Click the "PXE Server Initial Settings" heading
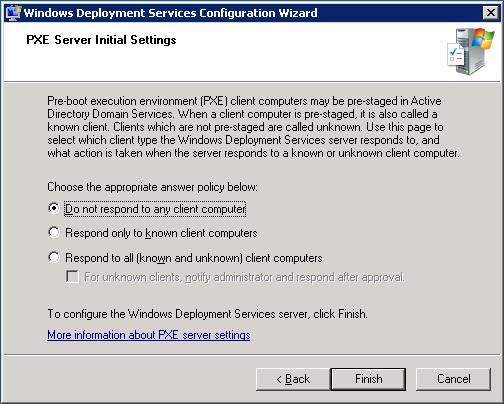 coord(101,40)
